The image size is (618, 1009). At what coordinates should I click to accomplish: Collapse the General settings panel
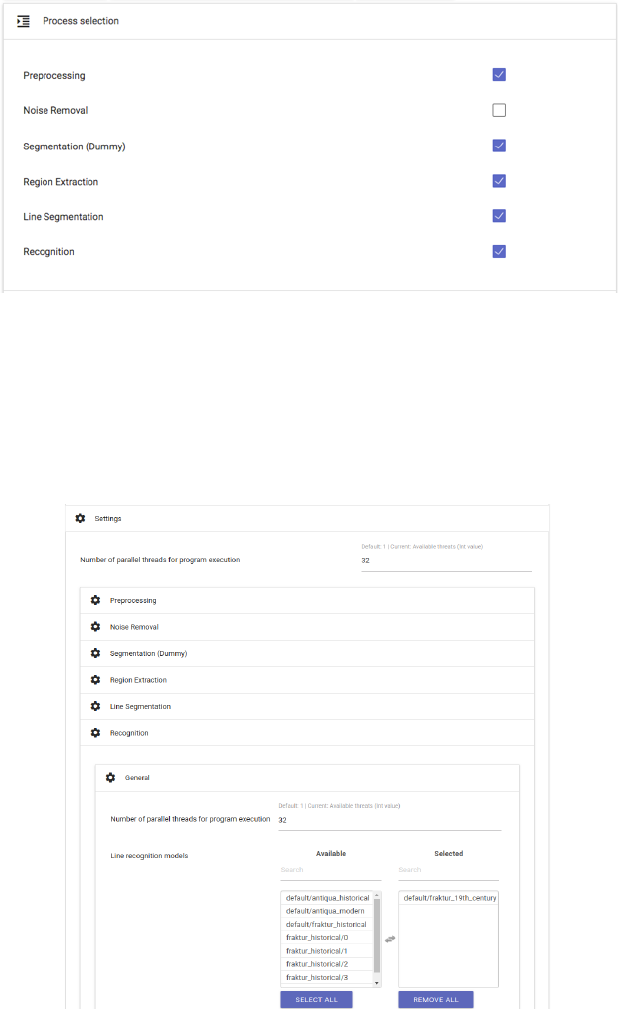tap(137, 777)
